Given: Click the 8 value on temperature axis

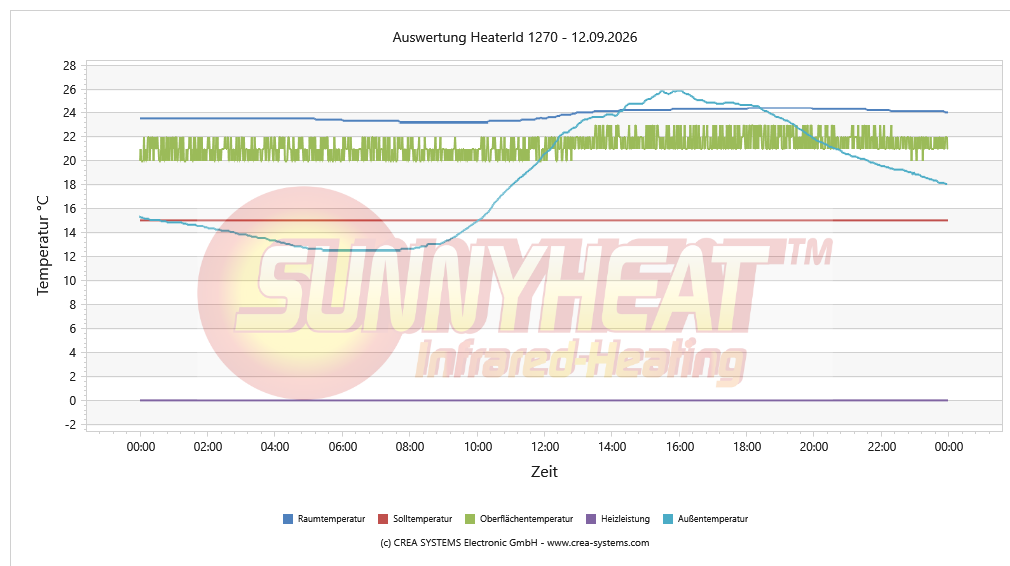Looking at the screenshot, I should [73, 305].
